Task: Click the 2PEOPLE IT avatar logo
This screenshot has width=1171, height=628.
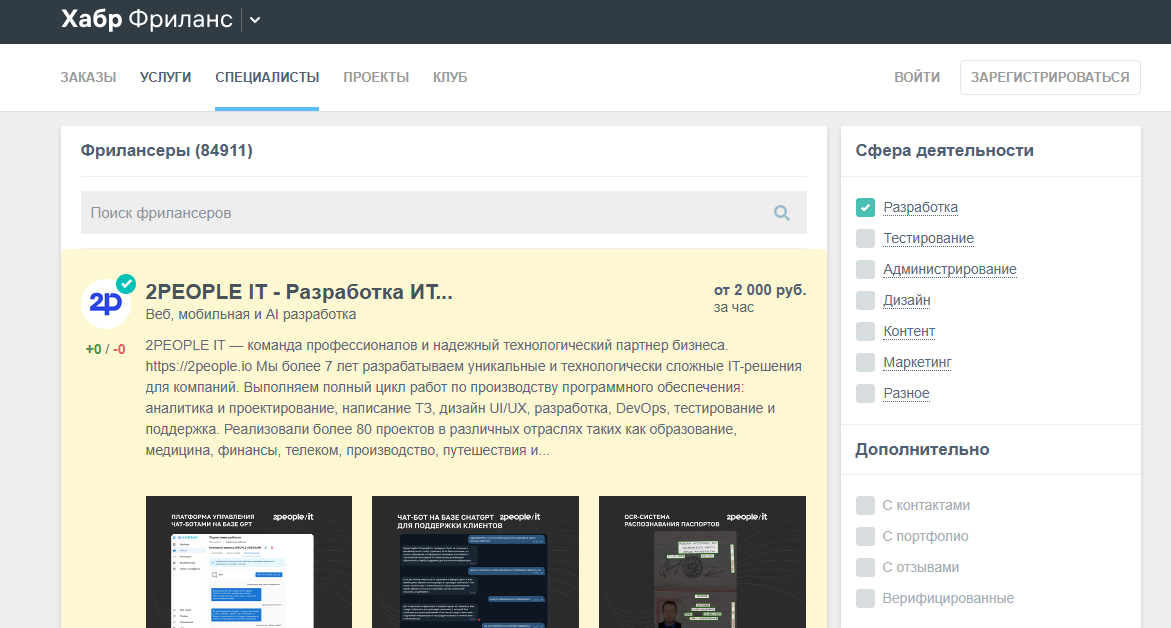Action: 105,304
